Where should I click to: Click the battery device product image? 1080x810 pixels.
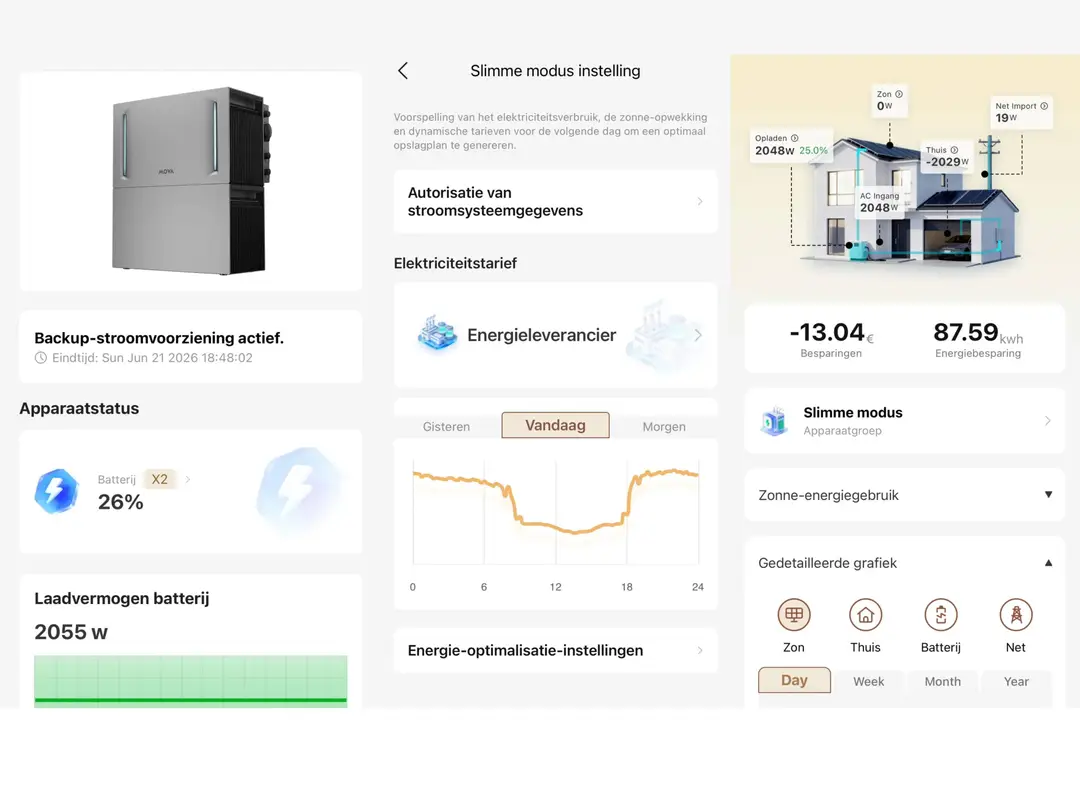tap(191, 180)
